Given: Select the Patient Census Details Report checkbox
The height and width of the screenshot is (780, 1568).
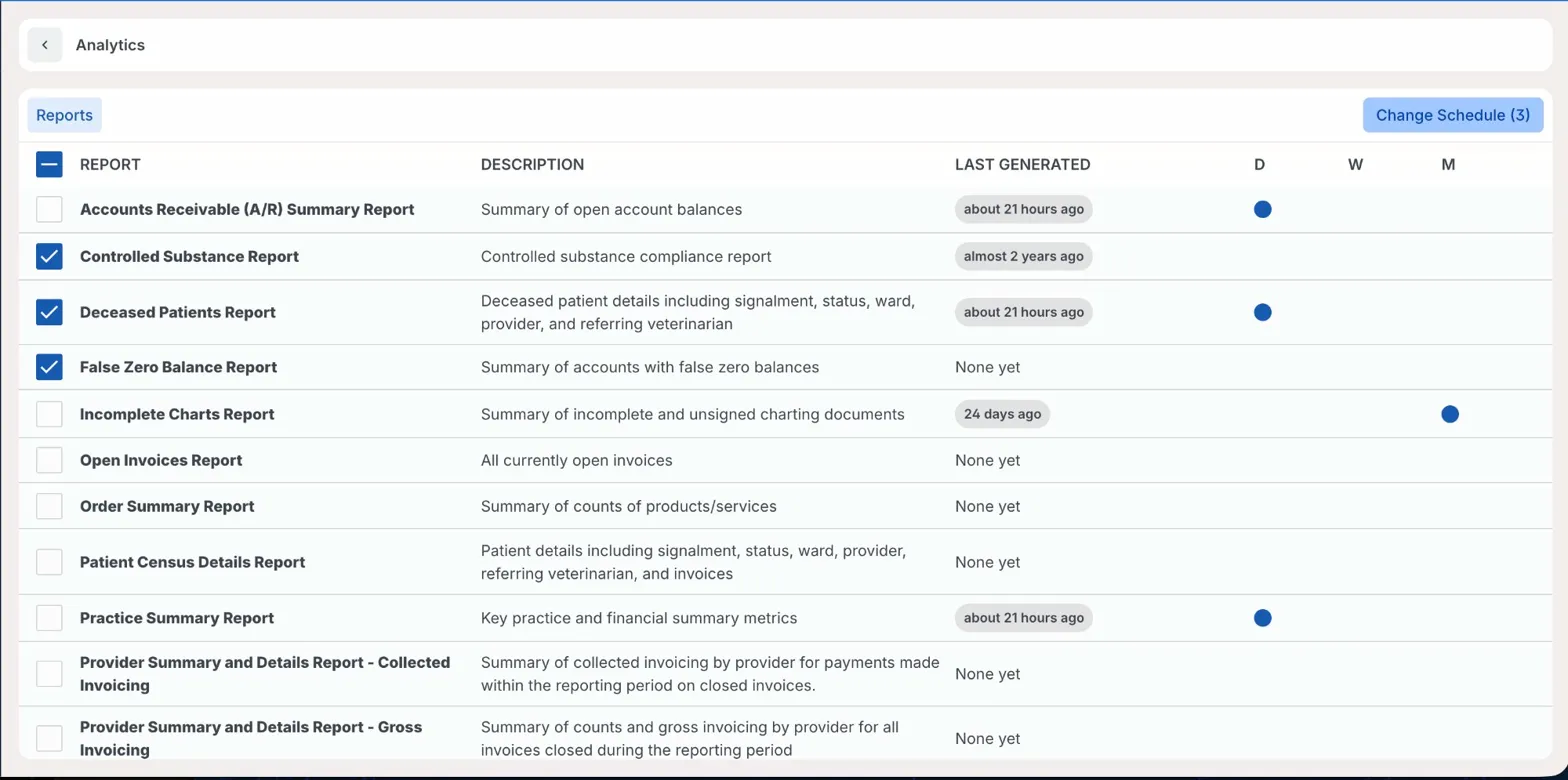Looking at the screenshot, I should 49,562.
